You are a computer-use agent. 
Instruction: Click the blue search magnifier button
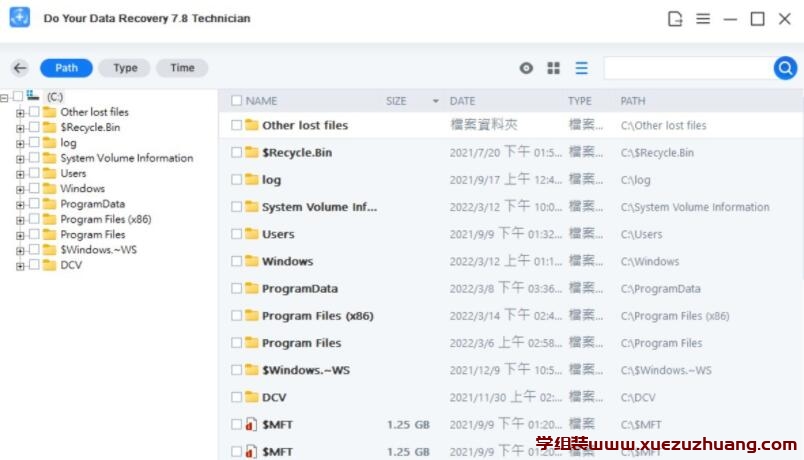(785, 68)
